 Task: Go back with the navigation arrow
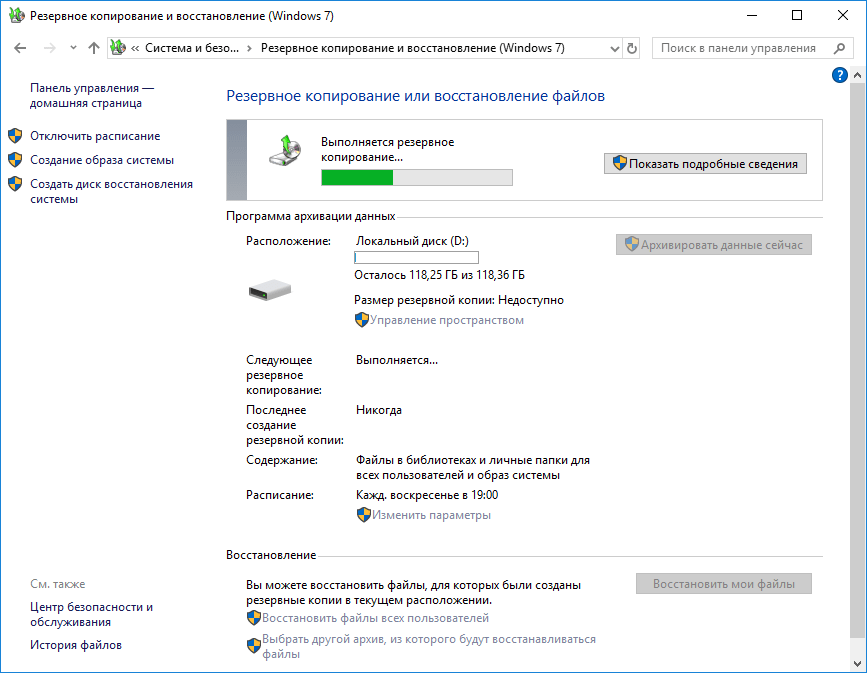[20, 48]
